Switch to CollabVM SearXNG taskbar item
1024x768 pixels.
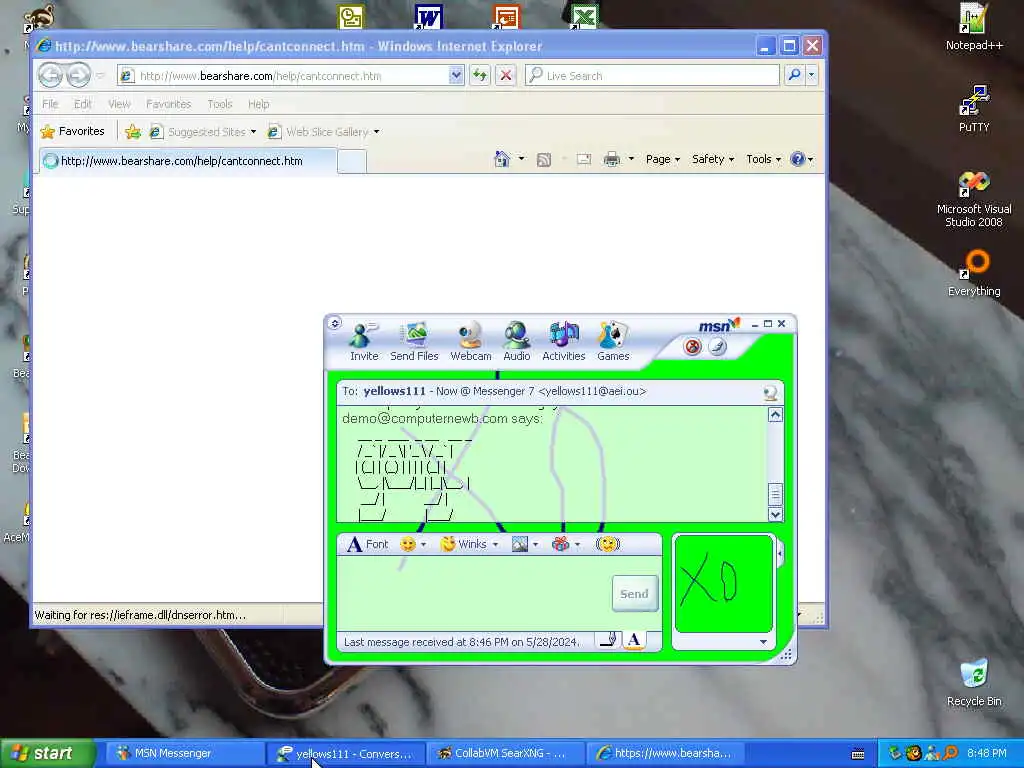(x=507, y=754)
